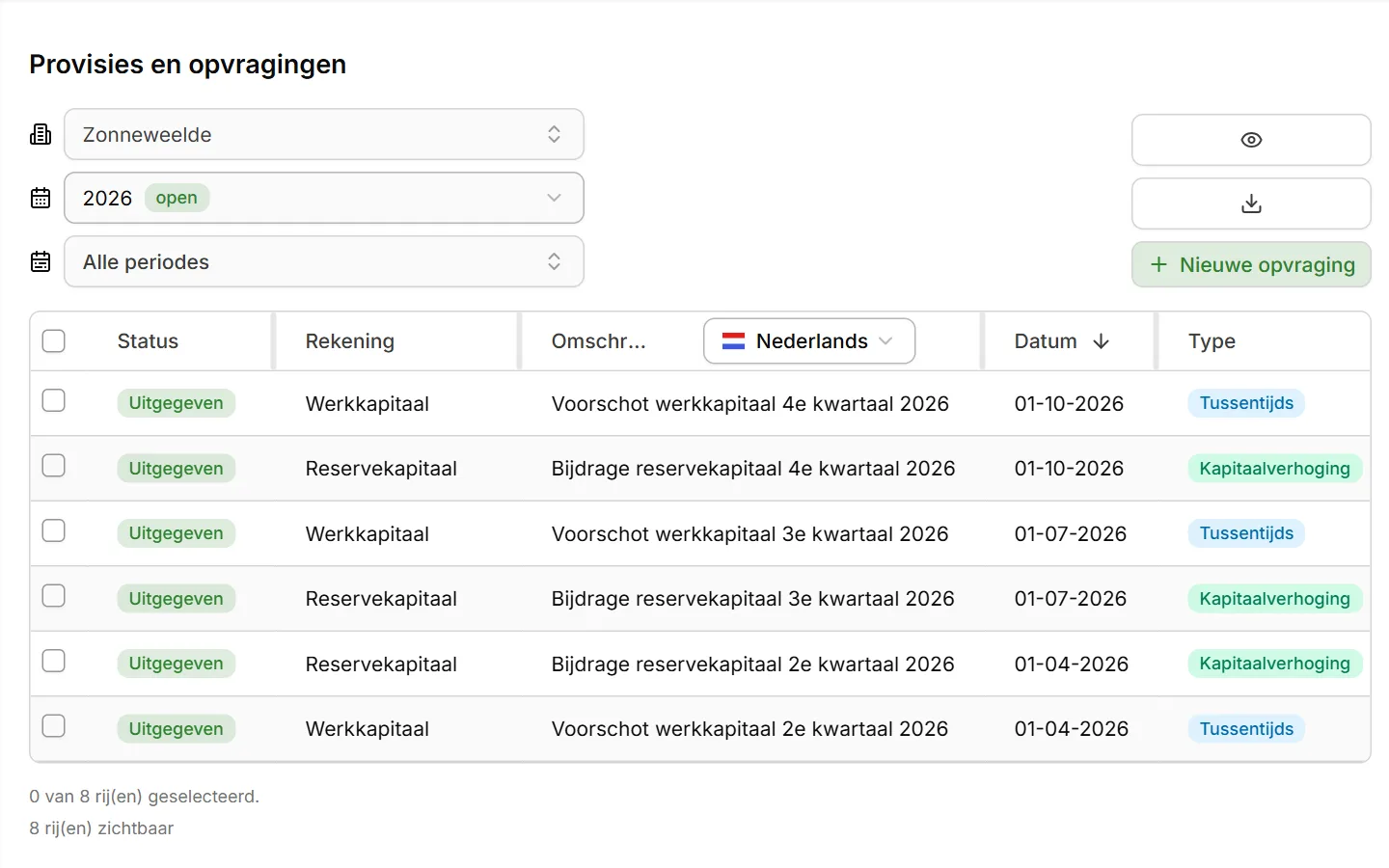Click Reservekapitaal cell in the 2e kwartaal row
The image size is (1389, 868).
[x=381, y=665]
